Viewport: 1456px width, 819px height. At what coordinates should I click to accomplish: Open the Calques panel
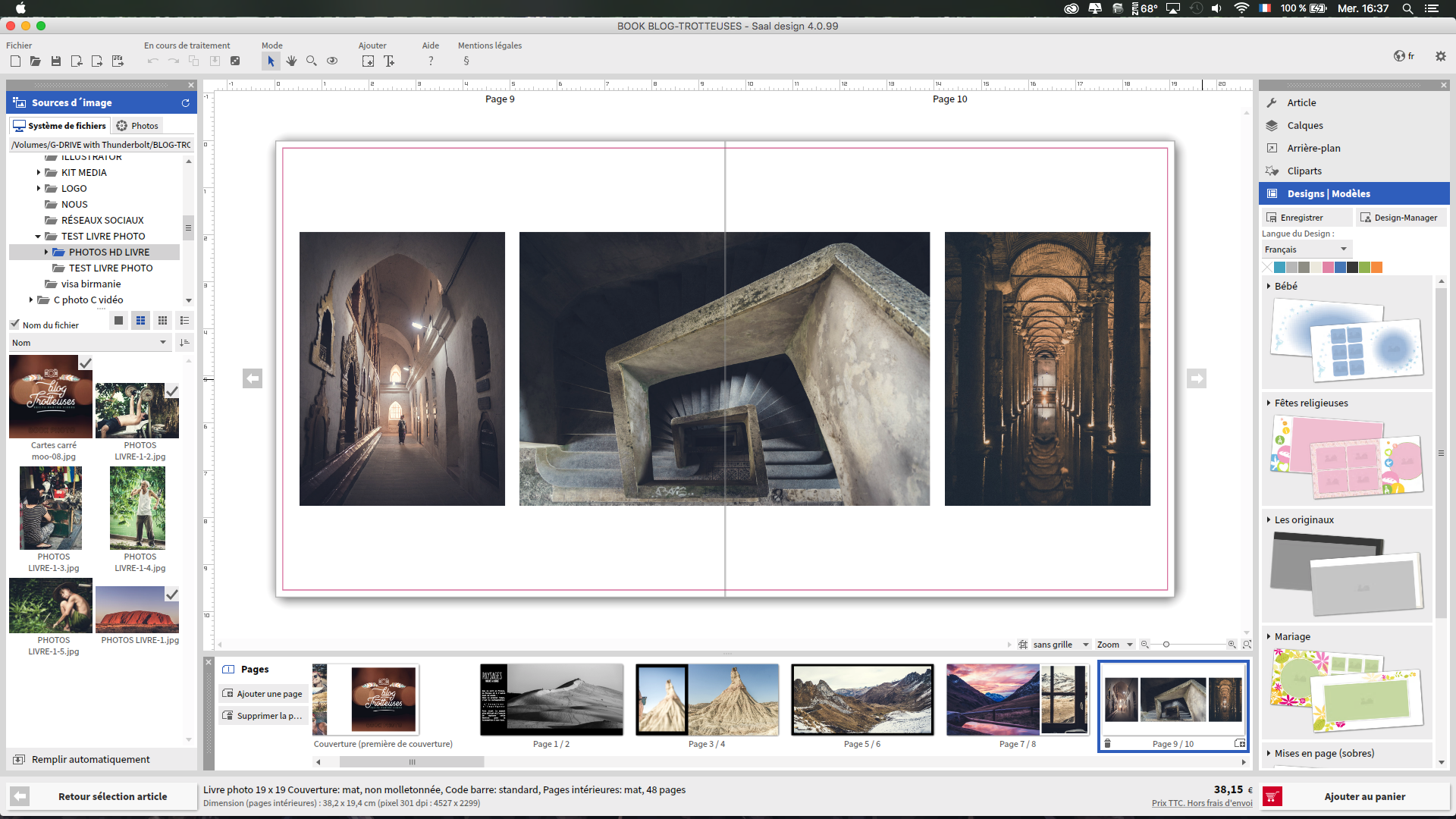[x=1304, y=126]
